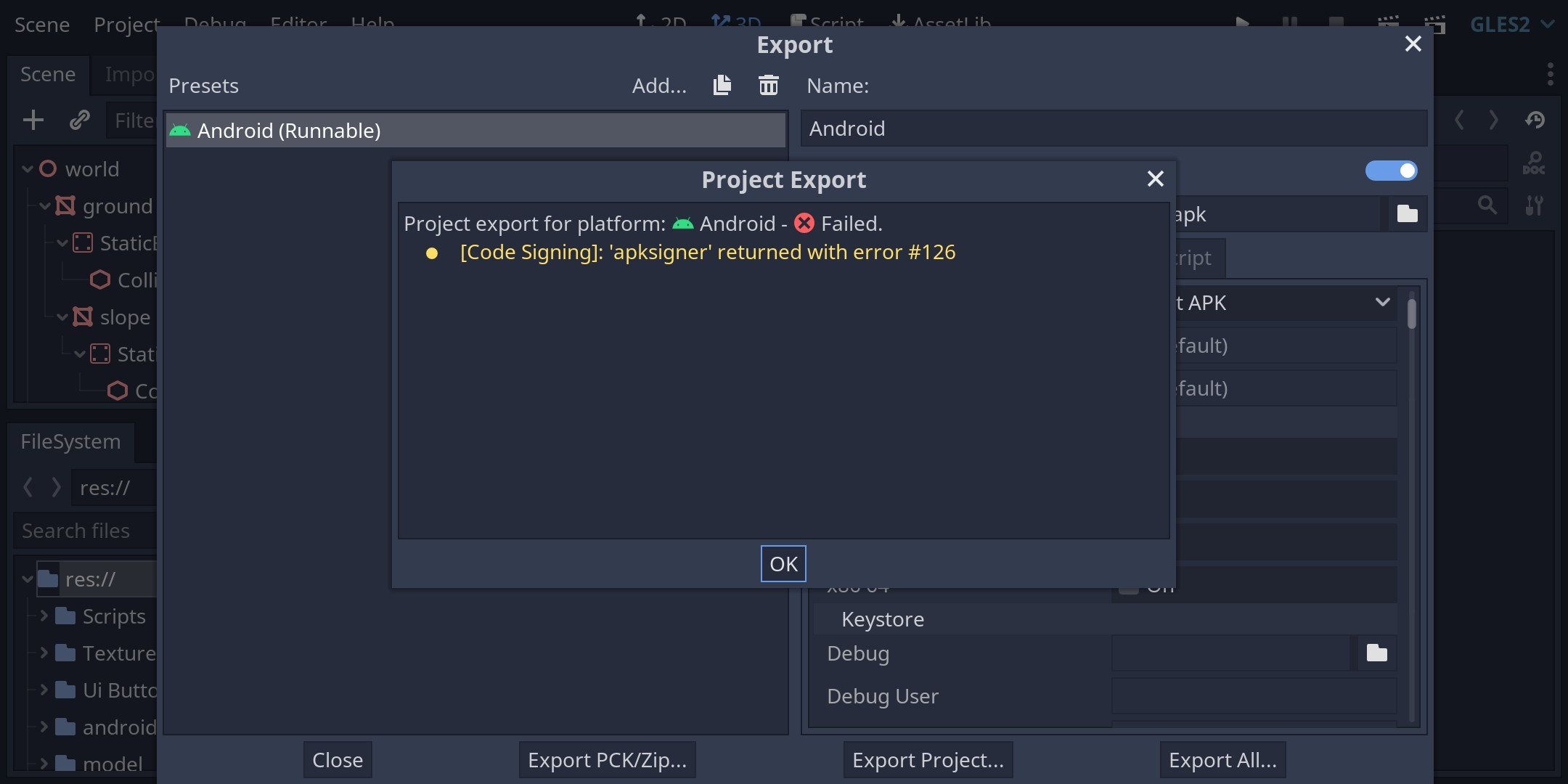Open the Add... preset menu
The width and height of the screenshot is (1568, 784).
point(659,86)
